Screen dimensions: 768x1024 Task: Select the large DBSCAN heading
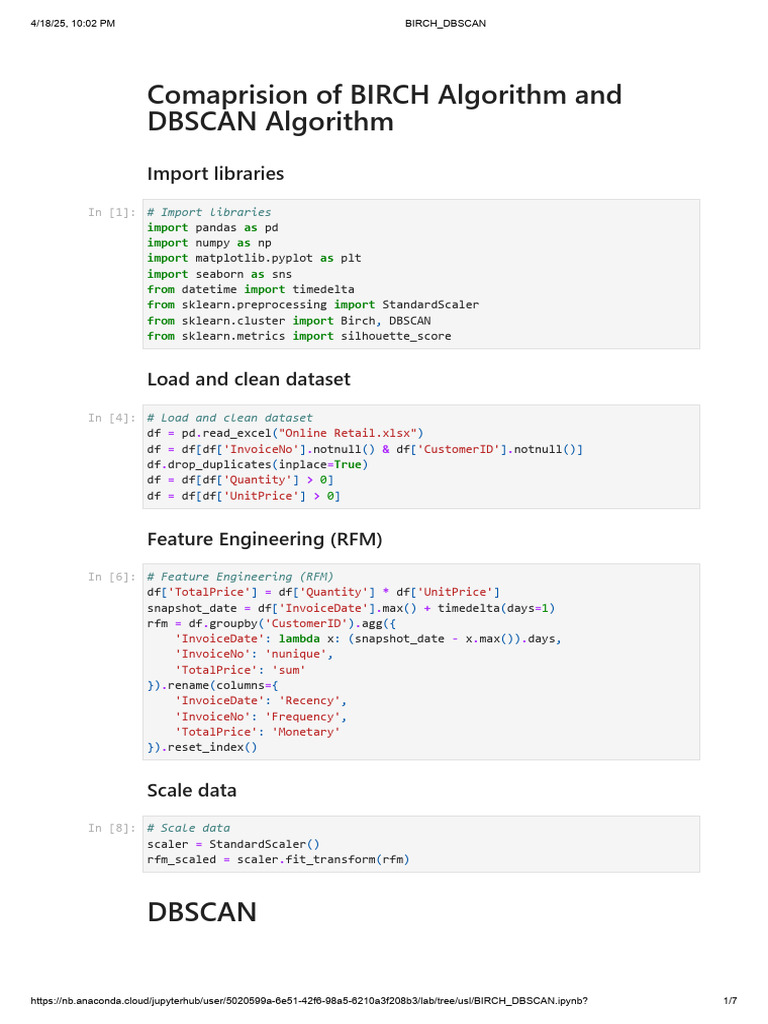(x=202, y=912)
